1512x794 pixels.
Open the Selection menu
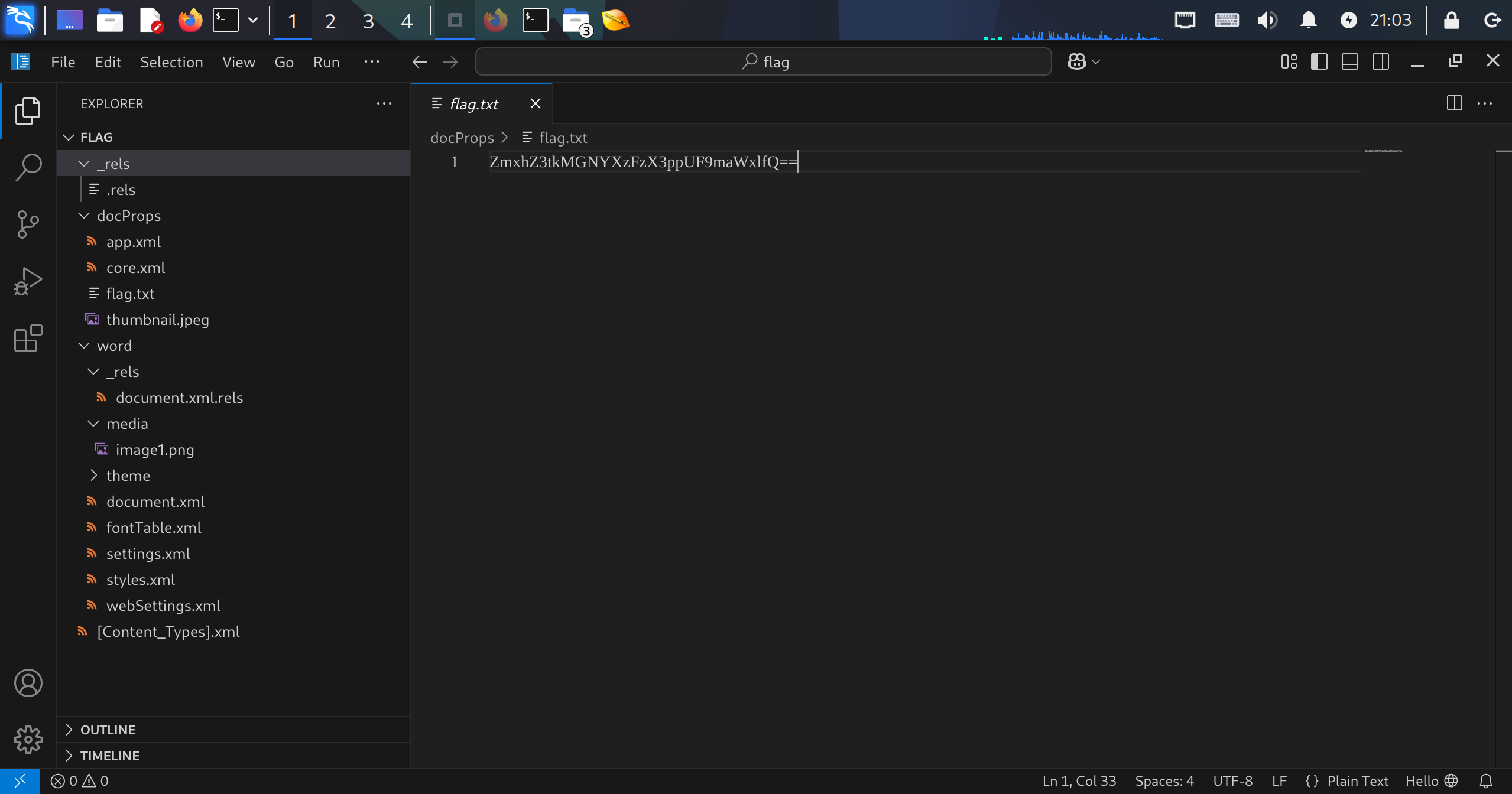pos(171,62)
